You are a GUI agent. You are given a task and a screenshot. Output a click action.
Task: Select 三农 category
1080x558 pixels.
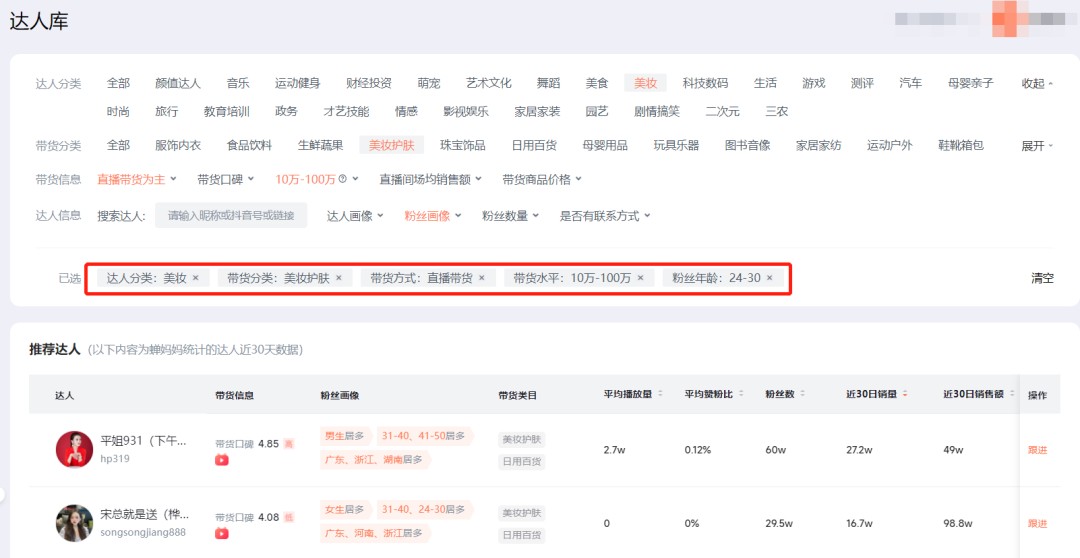click(777, 112)
